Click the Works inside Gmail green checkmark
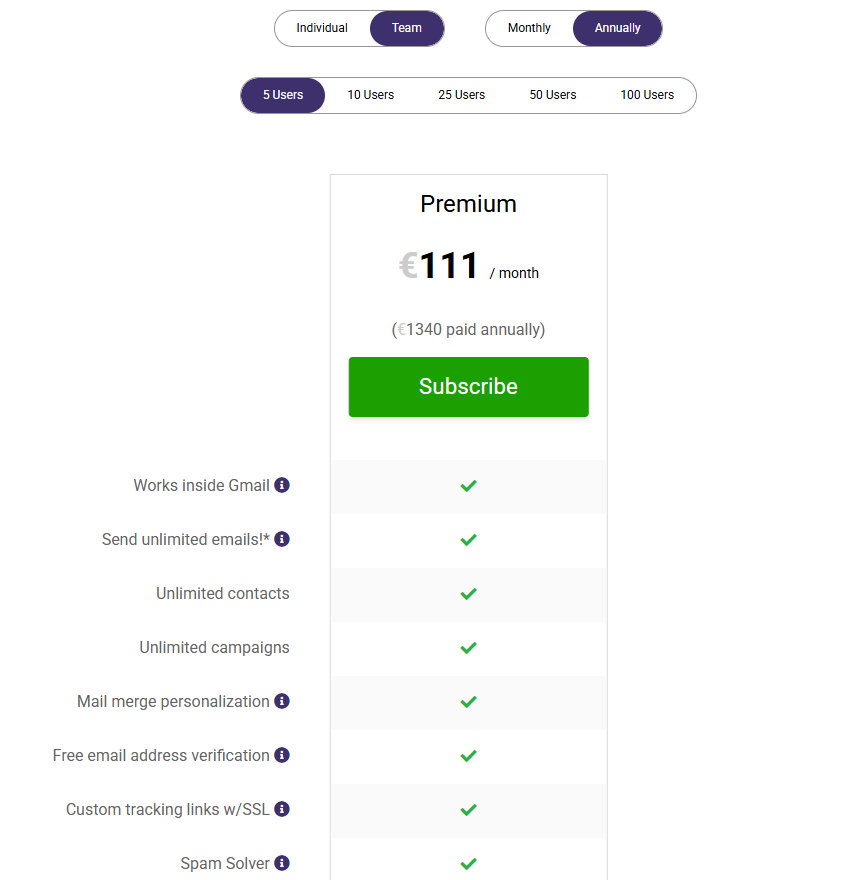Viewport: 851px width, 880px height. (468, 486)
